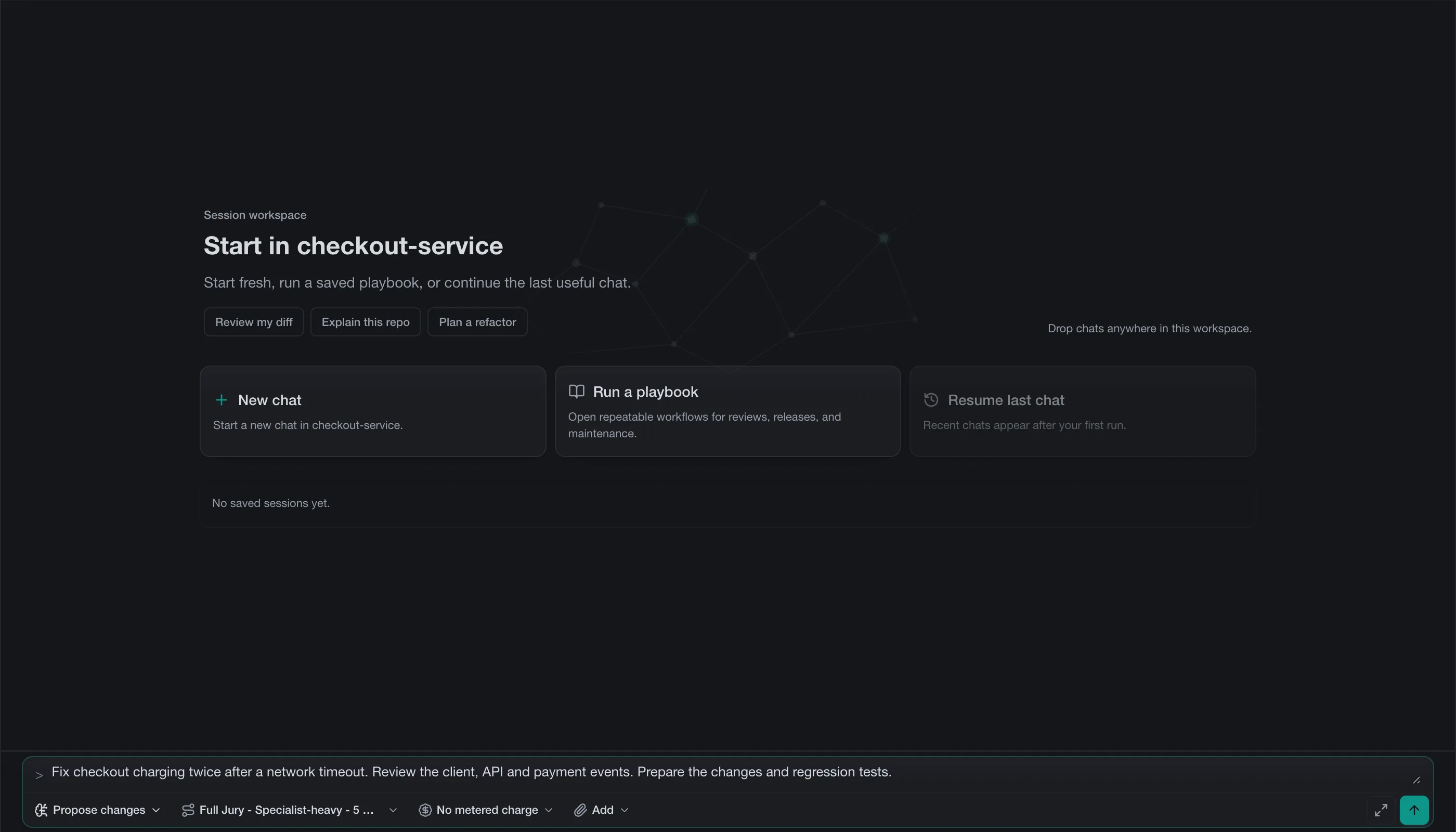This screenshot has height=832, width=1456.
Task: Open the New chat card
Action: coord(373,411)
